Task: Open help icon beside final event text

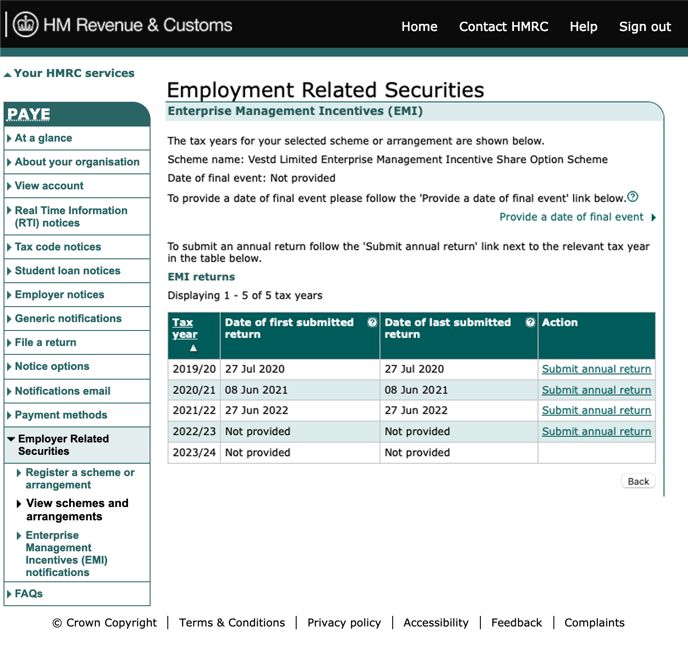Action: tap(632, 197)
